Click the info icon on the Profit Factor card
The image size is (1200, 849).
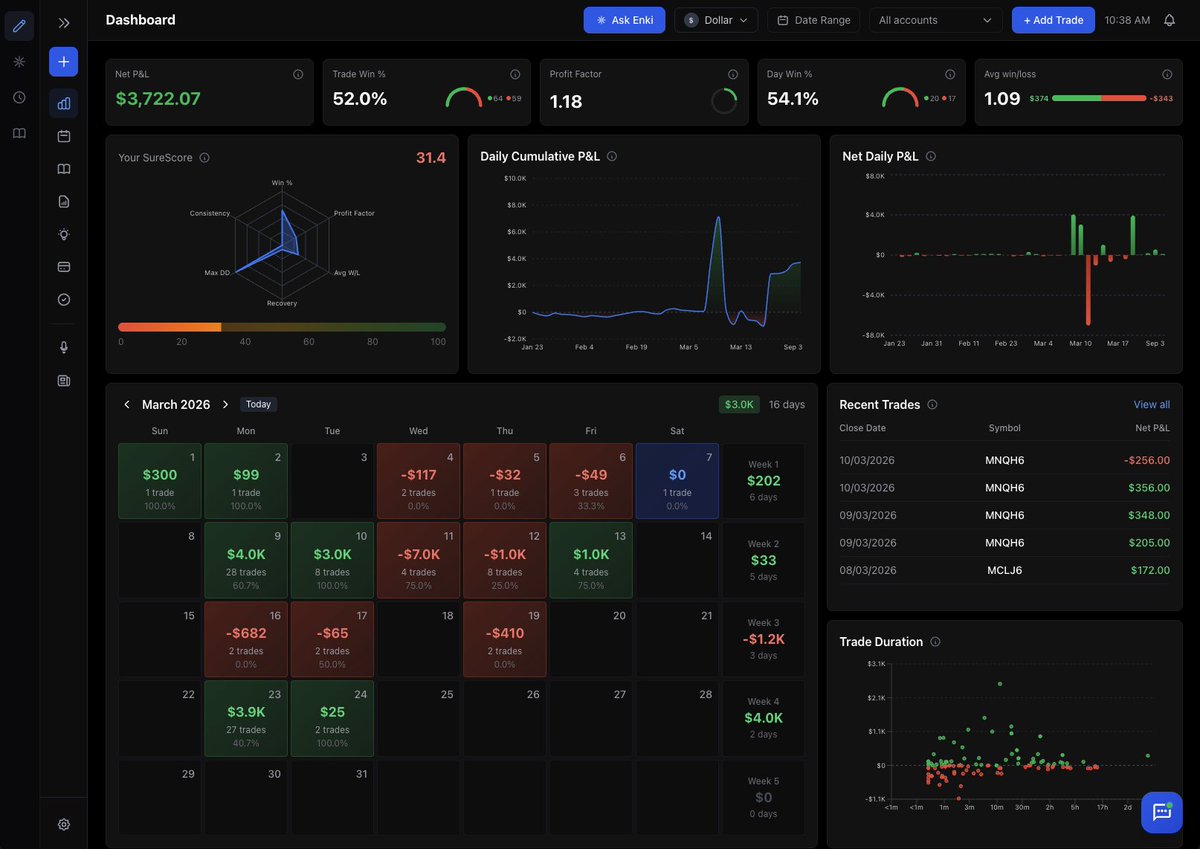[733, 74]
